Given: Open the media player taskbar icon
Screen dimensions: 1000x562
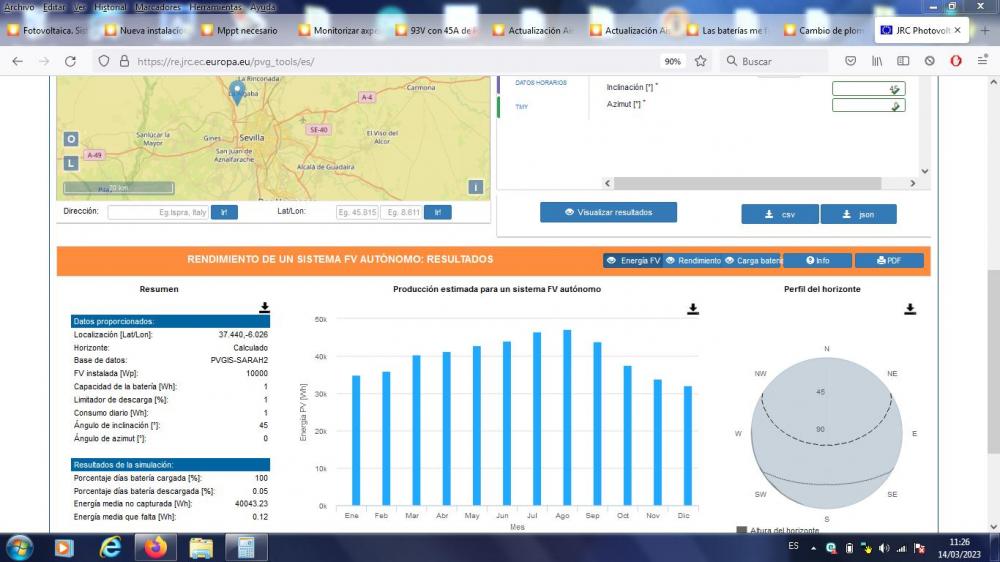Looking at the screenshot, I should point(64,548).
